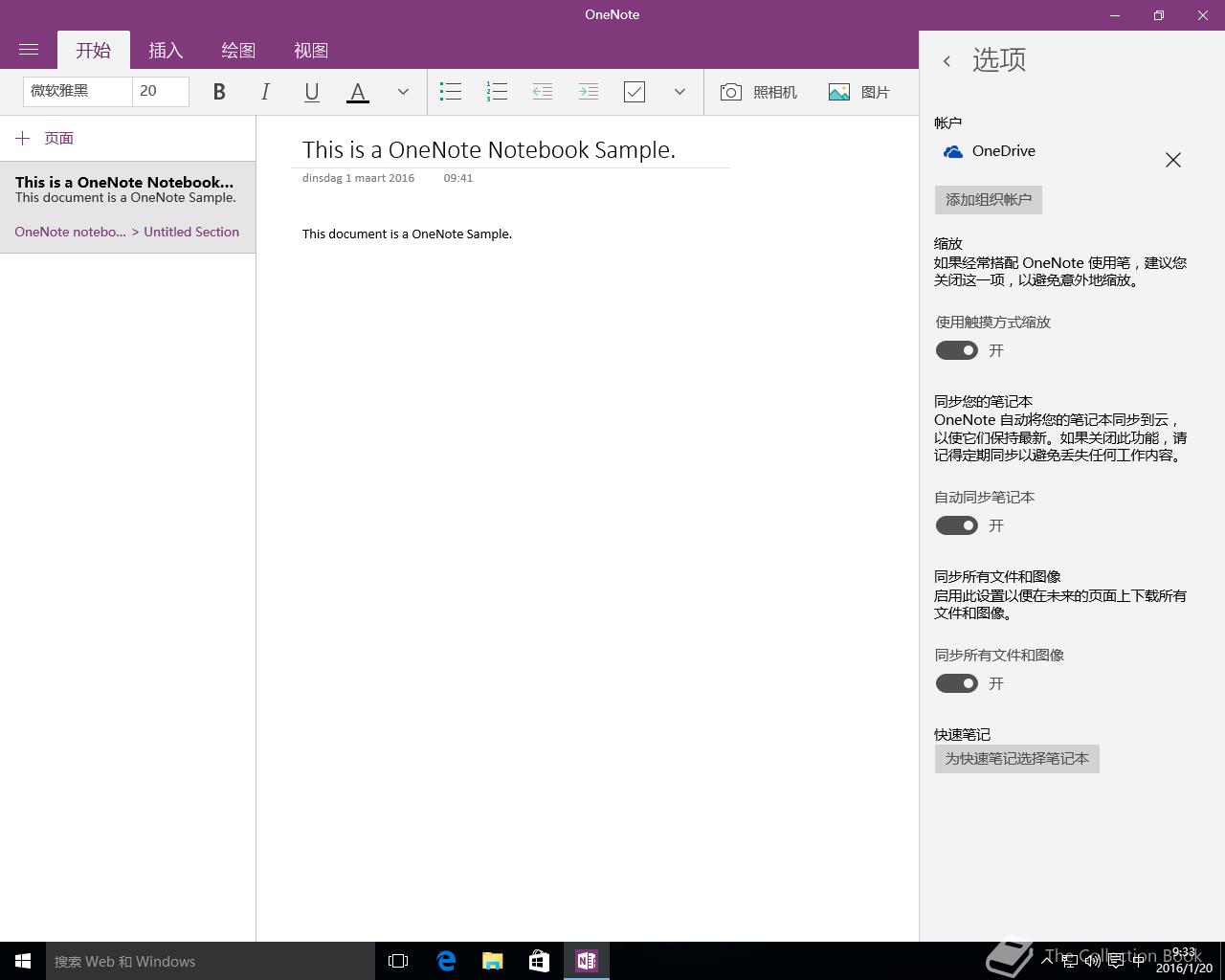
Task: Expand more paragraph options chevron
Action: [679, 92]
